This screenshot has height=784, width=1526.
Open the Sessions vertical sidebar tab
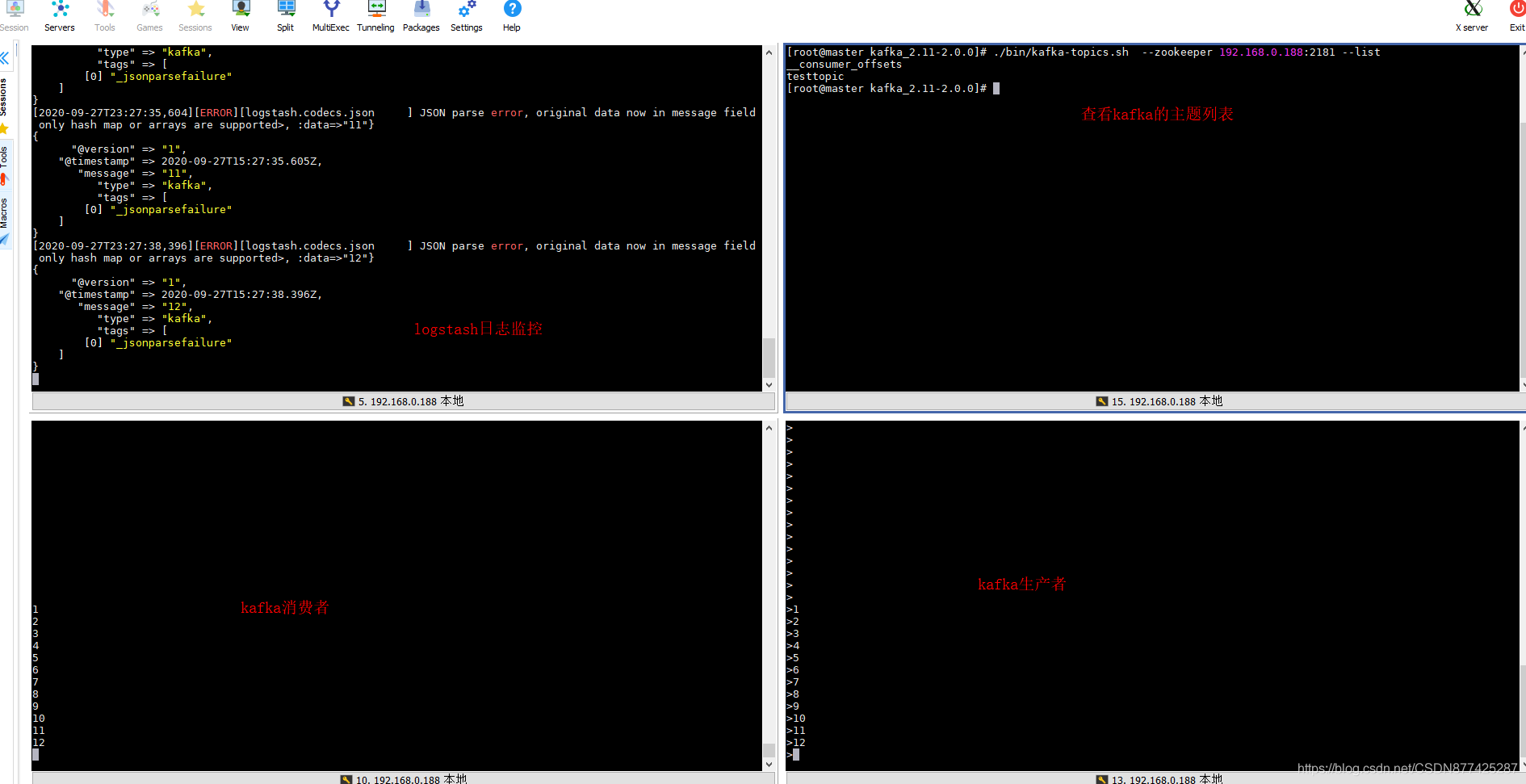point(4,97)
